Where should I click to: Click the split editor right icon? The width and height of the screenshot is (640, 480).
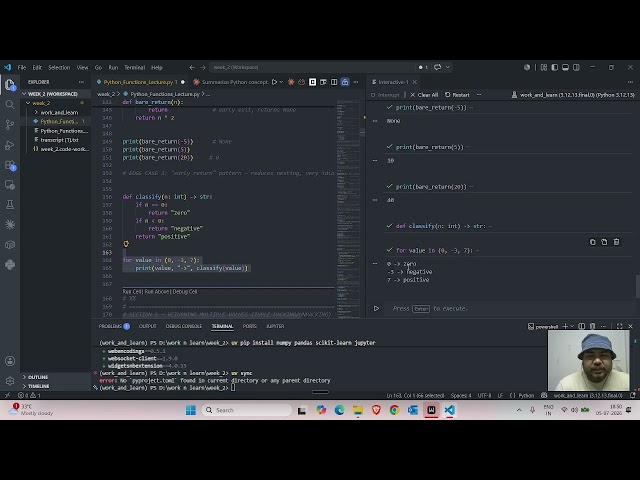click(x=334, y=82)
